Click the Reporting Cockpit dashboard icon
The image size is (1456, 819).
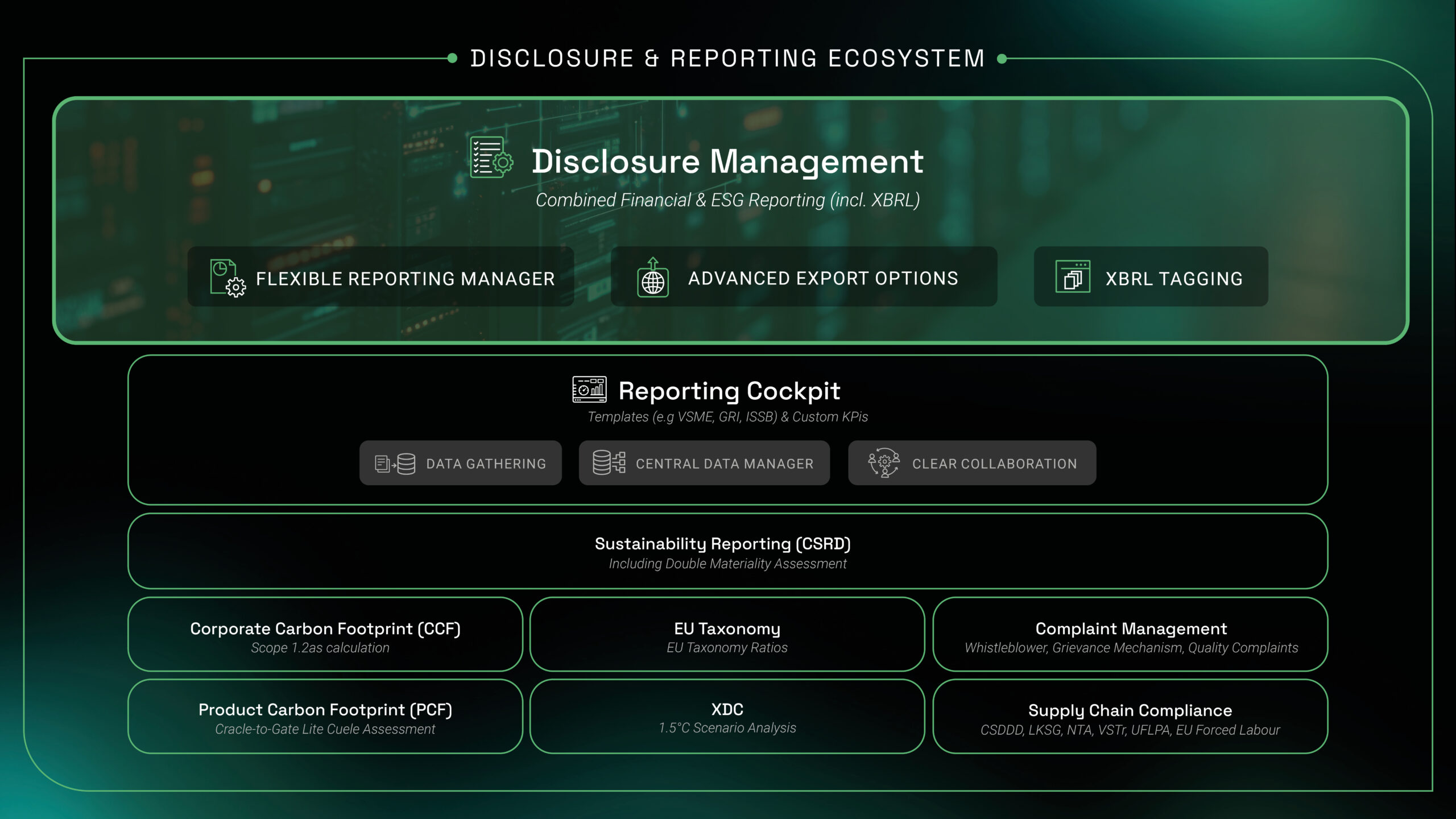pyautogui.click(x=589, y=390)
